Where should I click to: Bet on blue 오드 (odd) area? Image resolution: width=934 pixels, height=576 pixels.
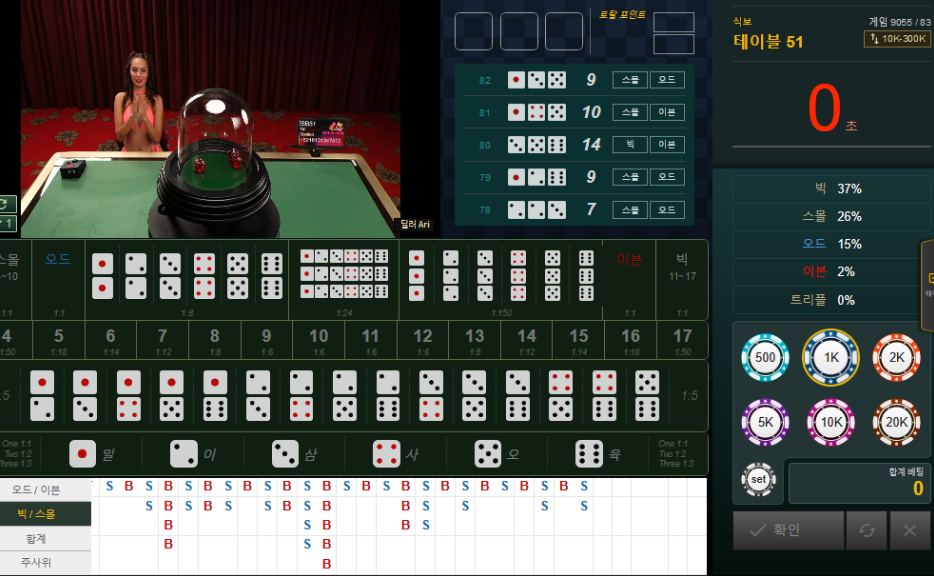coord(58,278)
